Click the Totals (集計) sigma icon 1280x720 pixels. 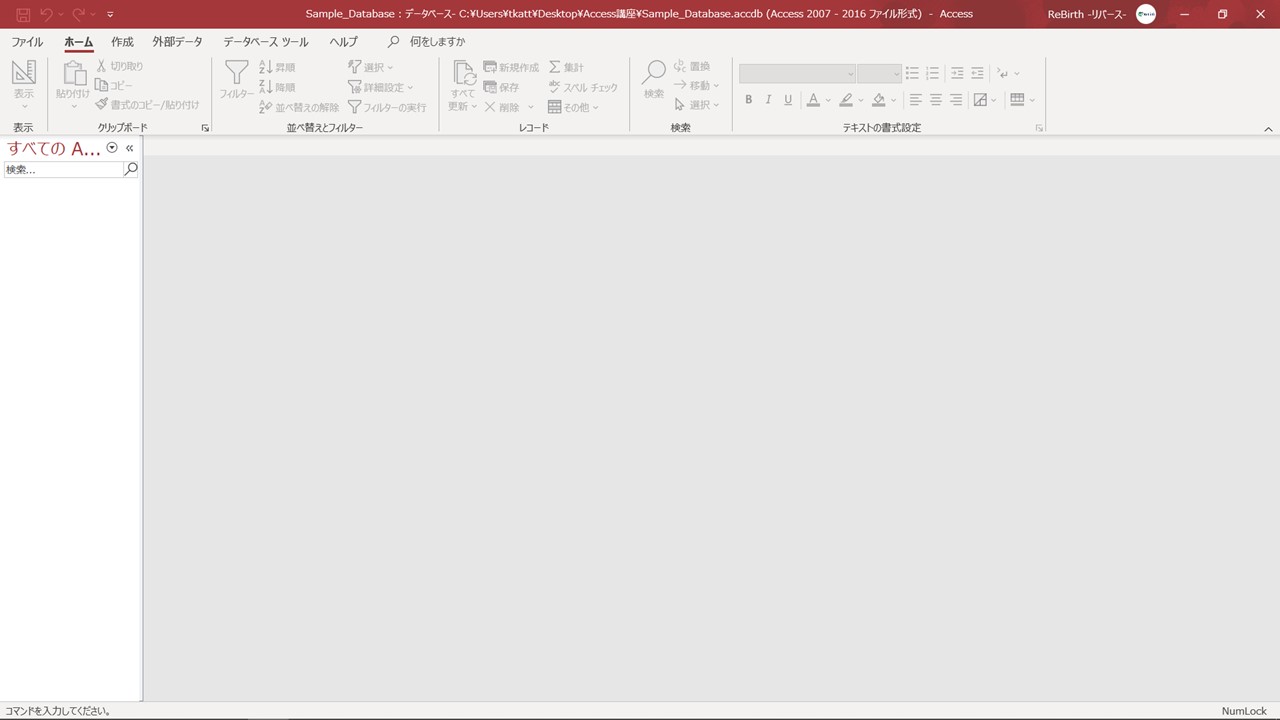tap(555, 67)
